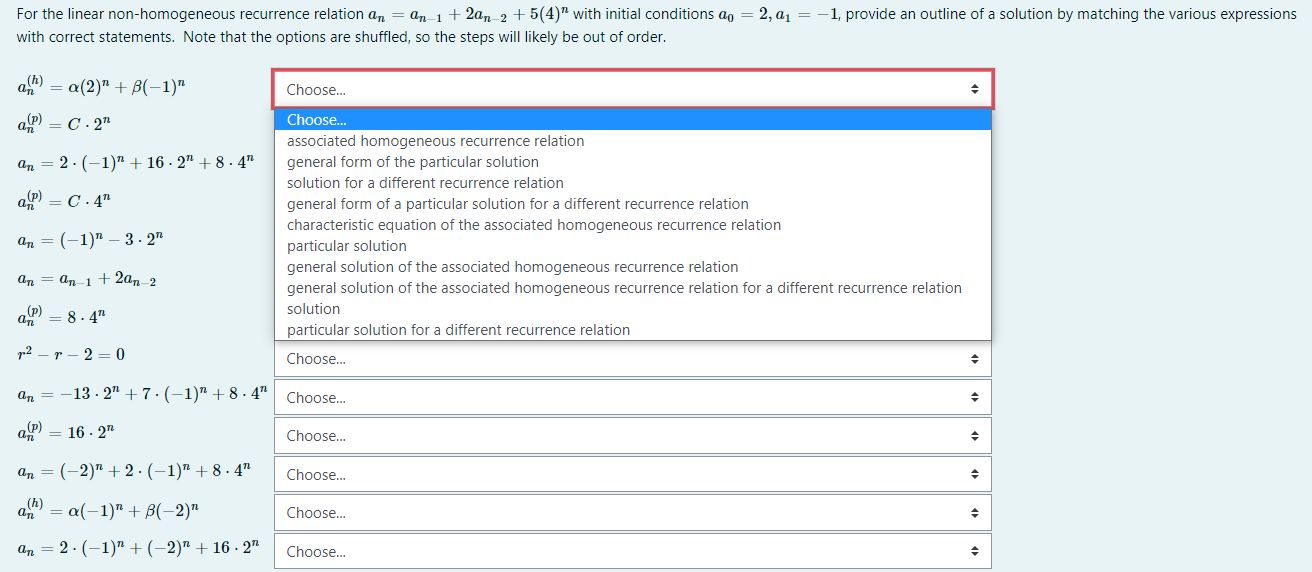
Task: Open dropdown beside particular solution 16·2ⁿ
Action: pyautogui.click(x=633, y=436)
